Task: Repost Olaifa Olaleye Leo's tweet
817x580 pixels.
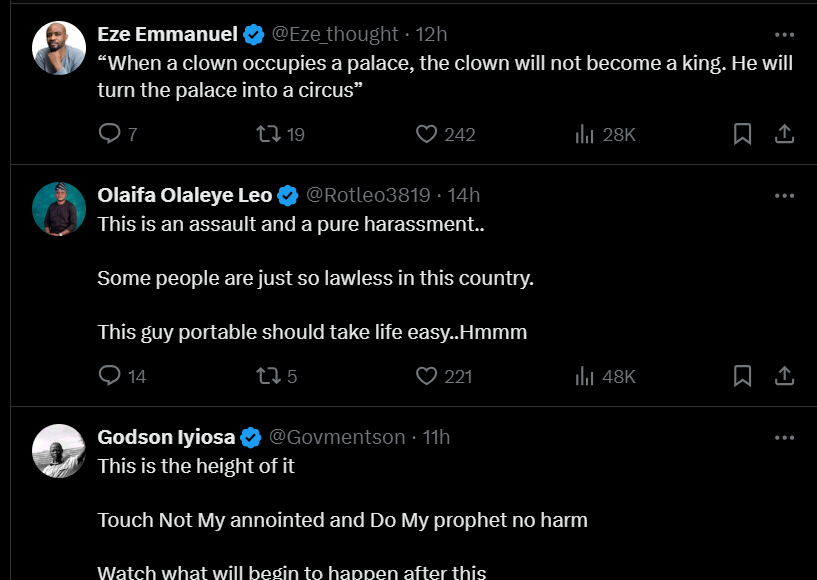Action: click(269, 376)
